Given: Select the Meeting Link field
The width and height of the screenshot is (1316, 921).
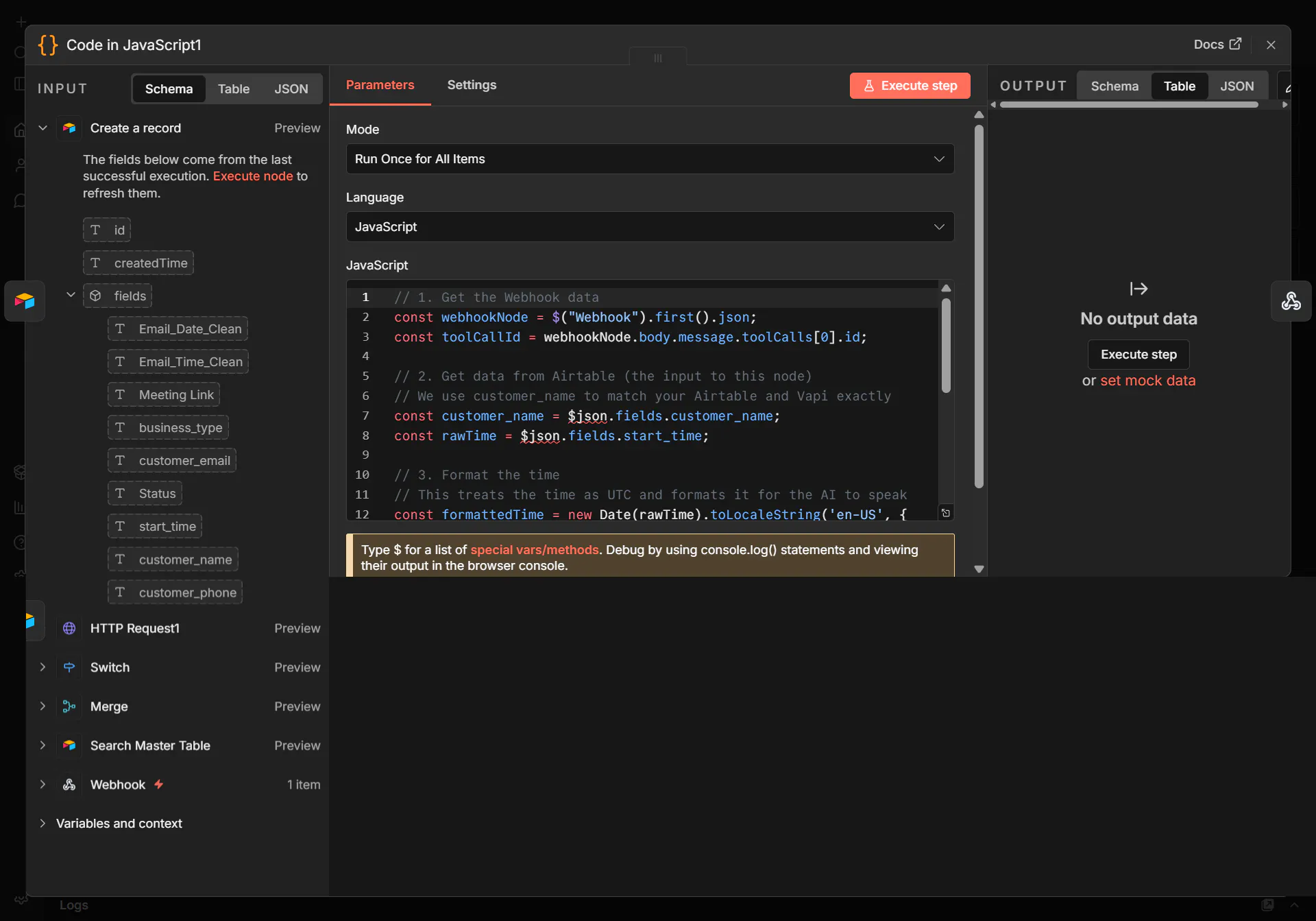Looking at the screenshot, I should pos(164,394).
